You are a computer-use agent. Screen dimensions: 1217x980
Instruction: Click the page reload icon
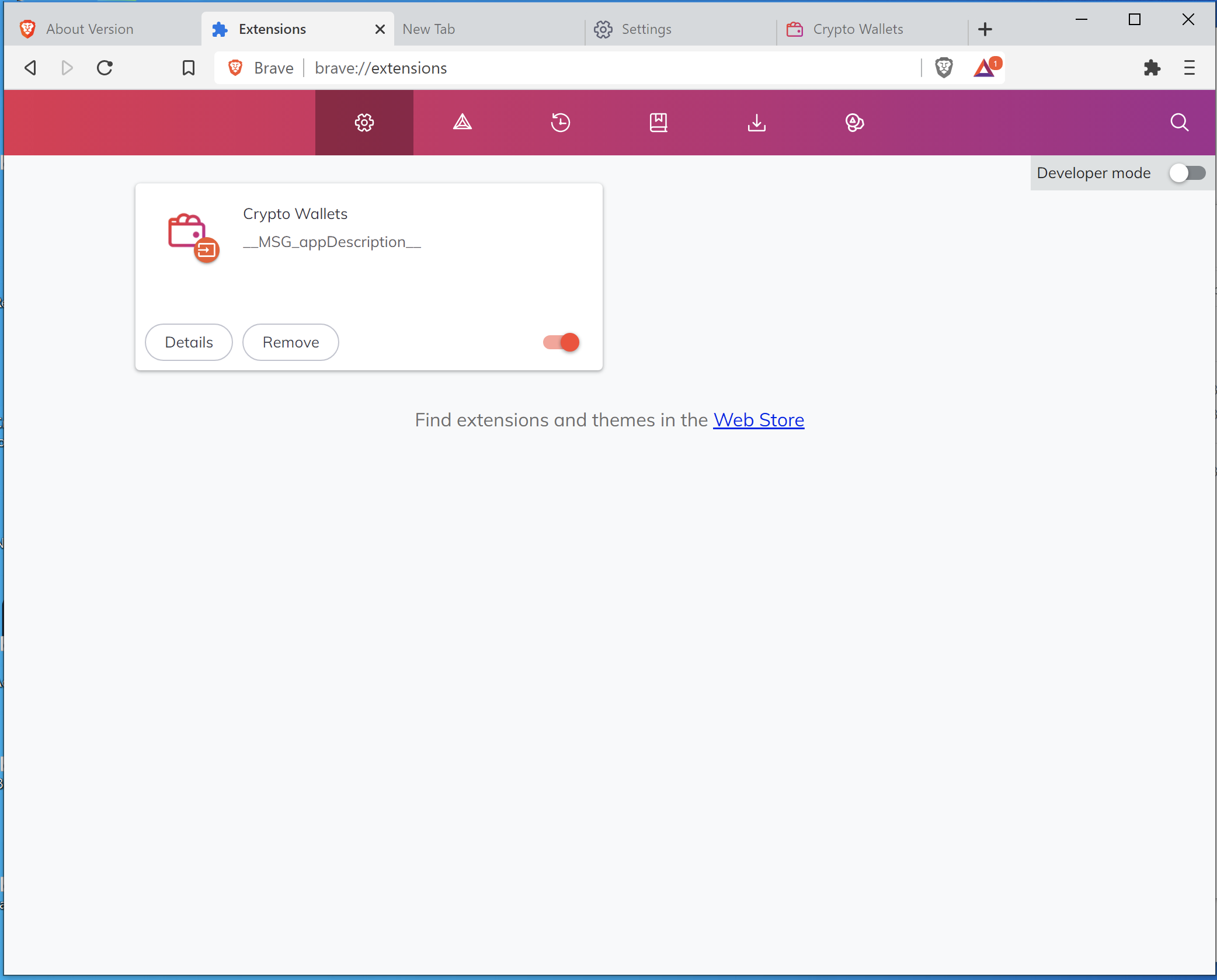click(105, 68)
